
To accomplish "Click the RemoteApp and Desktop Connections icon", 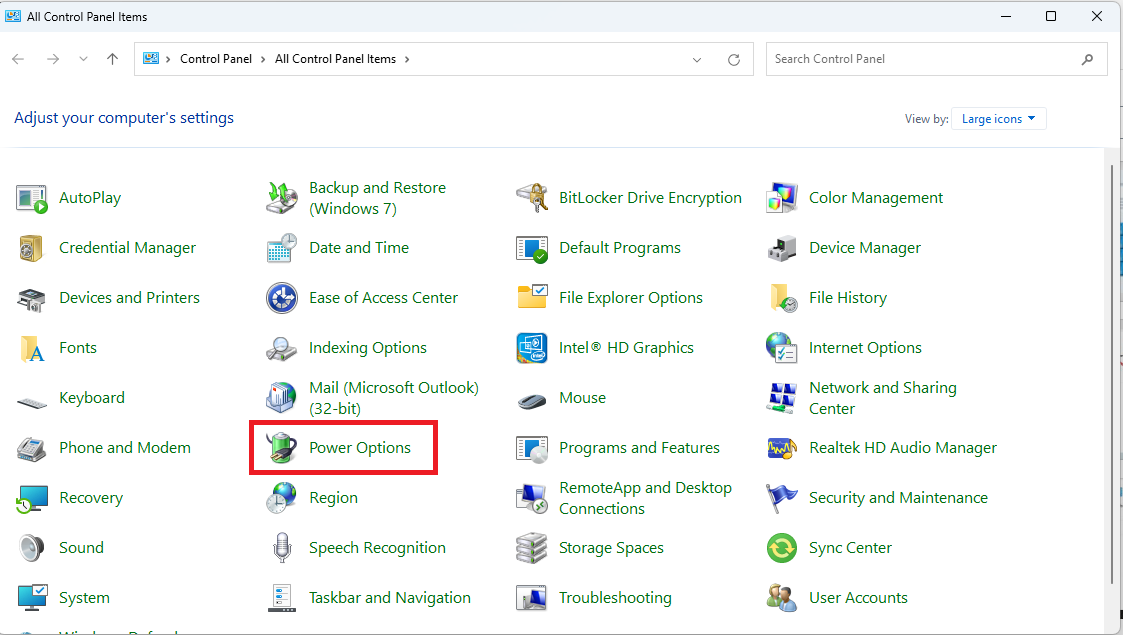I will tap(531, 498).
